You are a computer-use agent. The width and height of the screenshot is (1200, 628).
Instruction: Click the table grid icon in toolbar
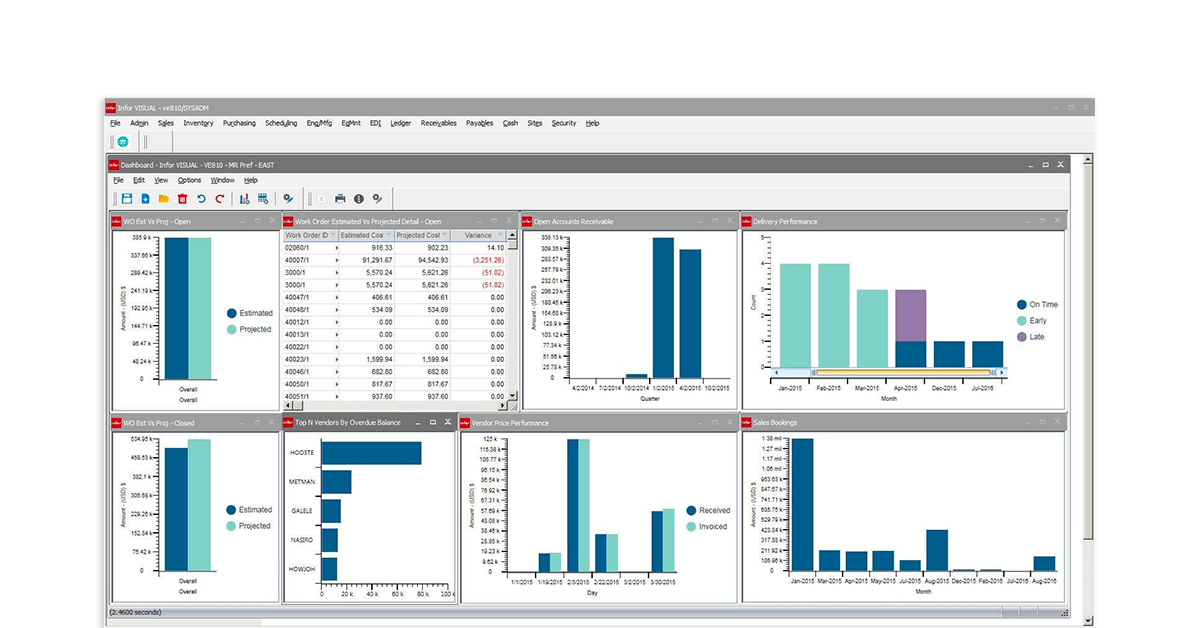pos(263,199)
